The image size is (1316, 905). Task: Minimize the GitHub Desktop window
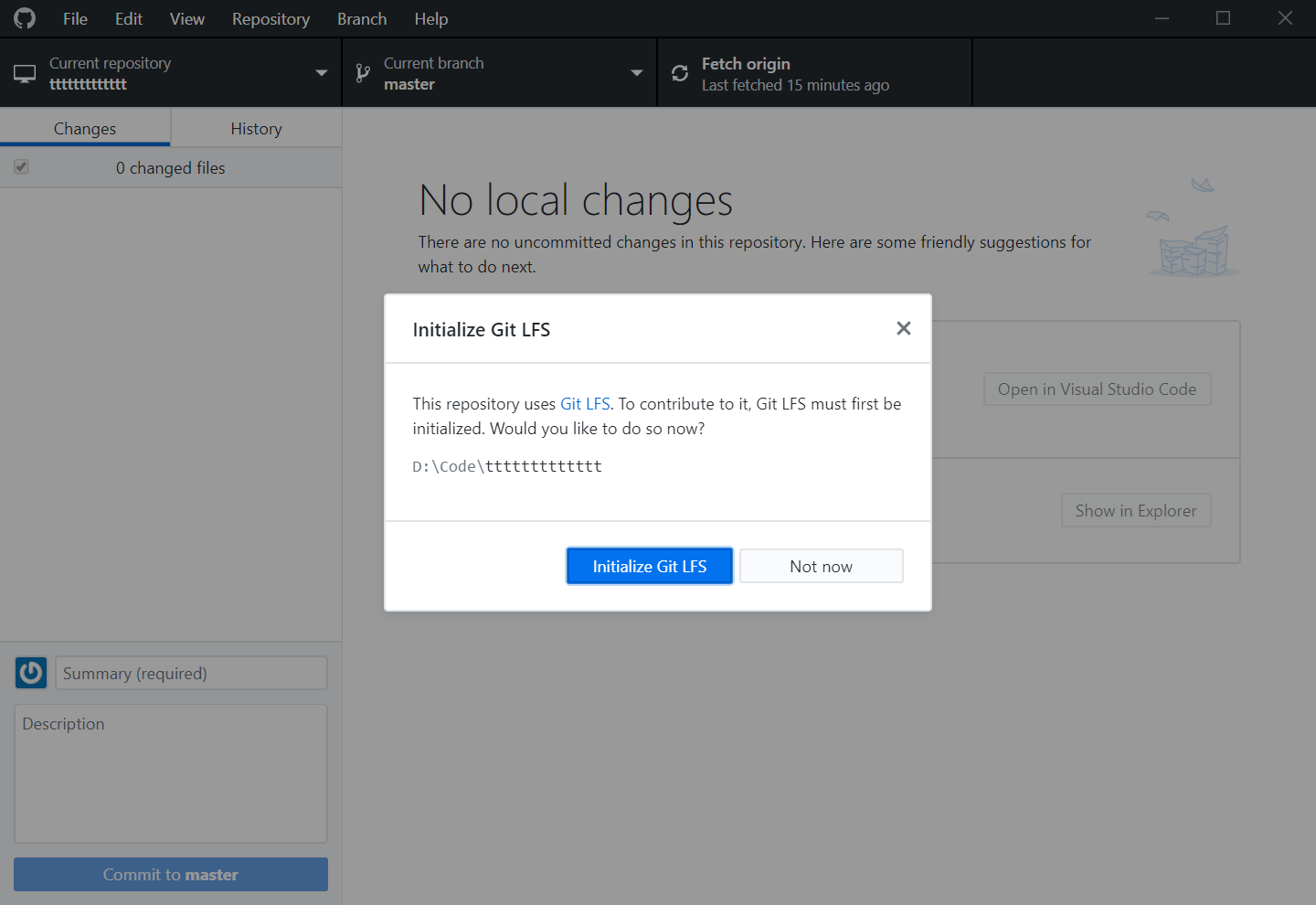pyautogui.click(x=1162, y=18)
